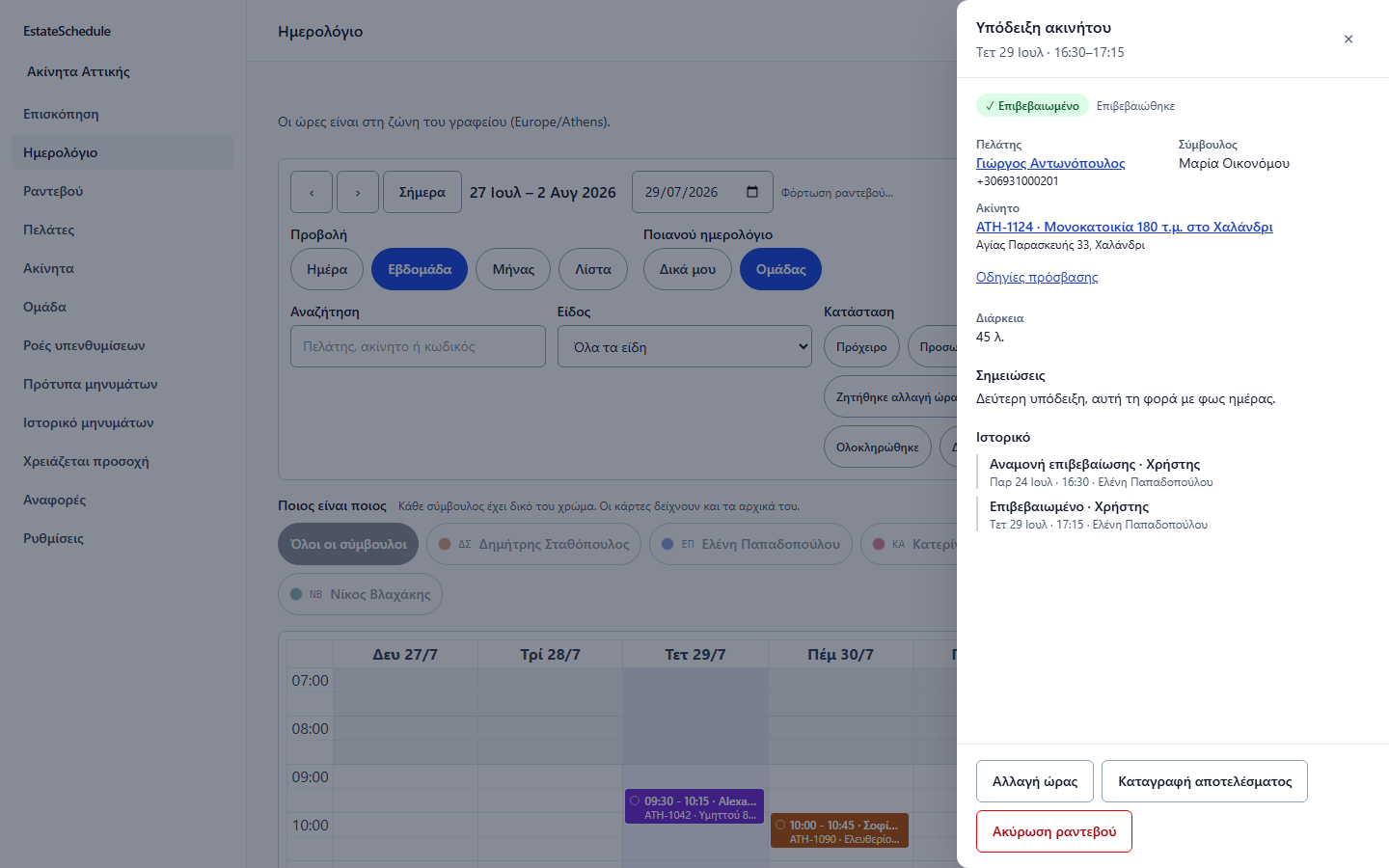
Task: Jump to today with Σήμερα button
Action: pos(422,192)
